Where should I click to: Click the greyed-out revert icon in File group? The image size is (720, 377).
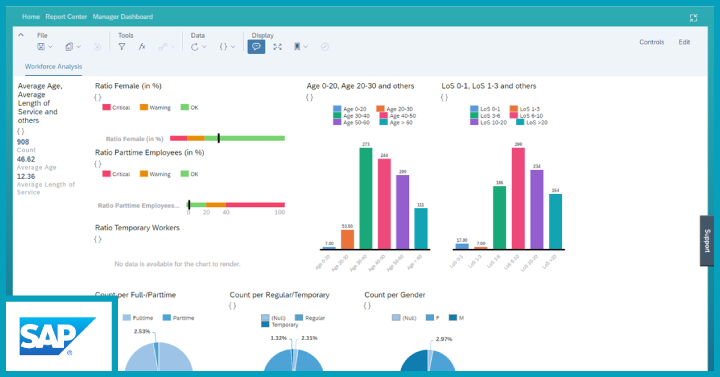click(97, 47)
